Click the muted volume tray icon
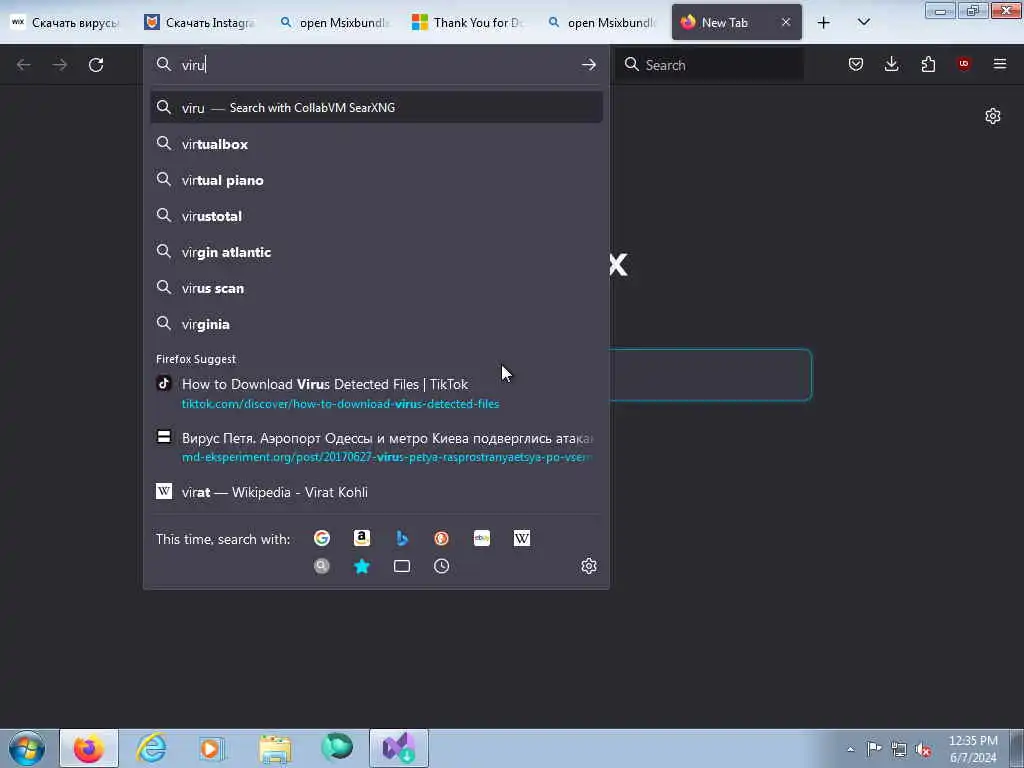Image resolution: width=1024 pixels, height=768 pixels. tap(923, 749)
